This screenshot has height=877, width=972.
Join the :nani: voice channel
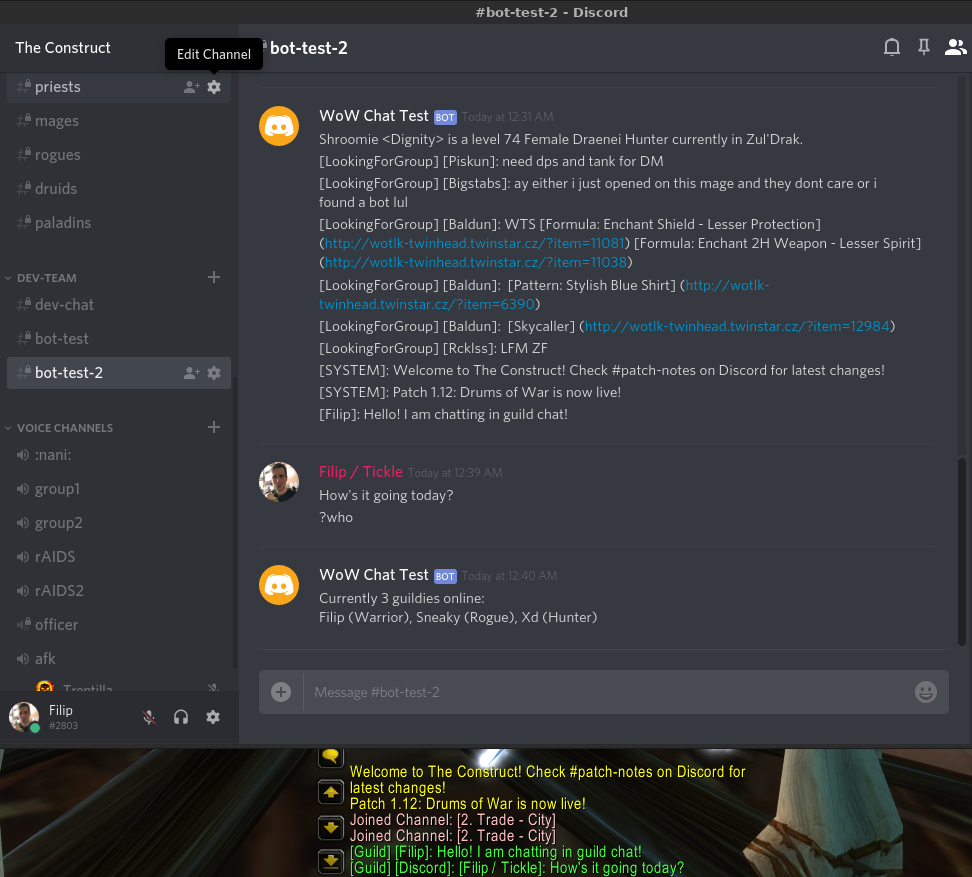click(x=118, y=455)
